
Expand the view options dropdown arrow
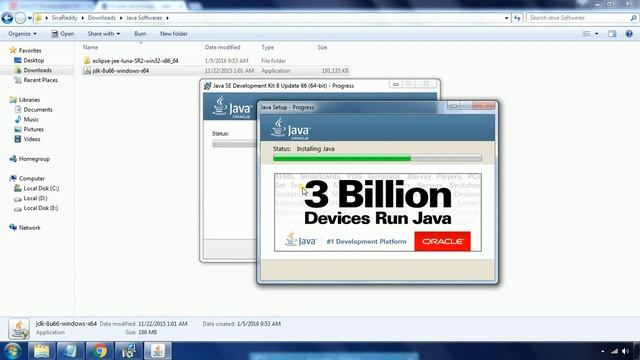(x=596, y=34)
